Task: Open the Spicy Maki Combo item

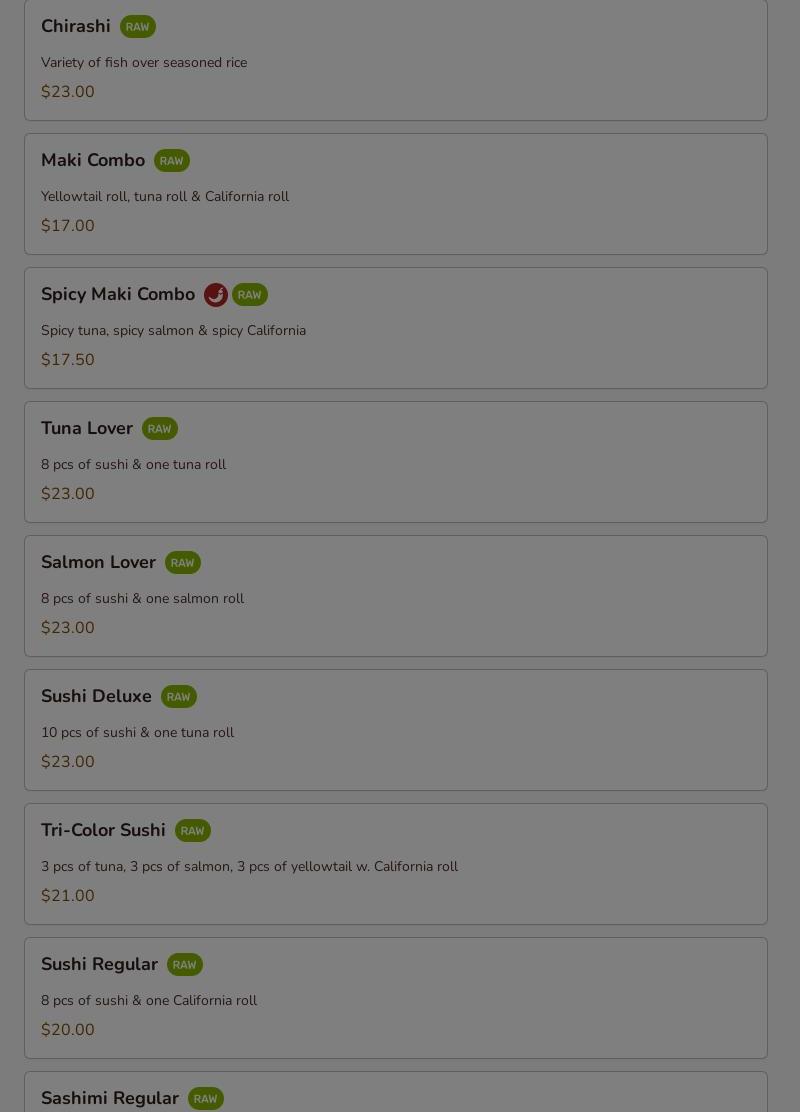Action: (396, 328)
